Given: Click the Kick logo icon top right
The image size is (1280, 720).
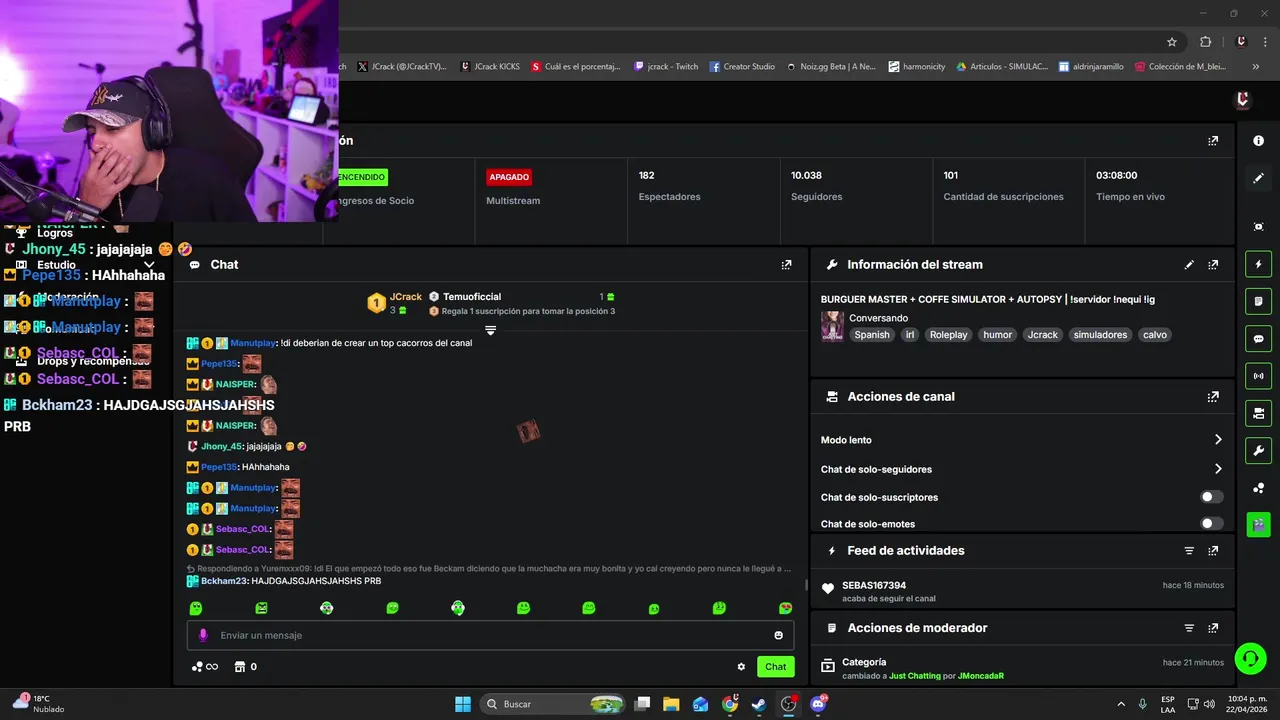Looking at the screenshot, I should pyautogui.click(x=1243, y=99).
